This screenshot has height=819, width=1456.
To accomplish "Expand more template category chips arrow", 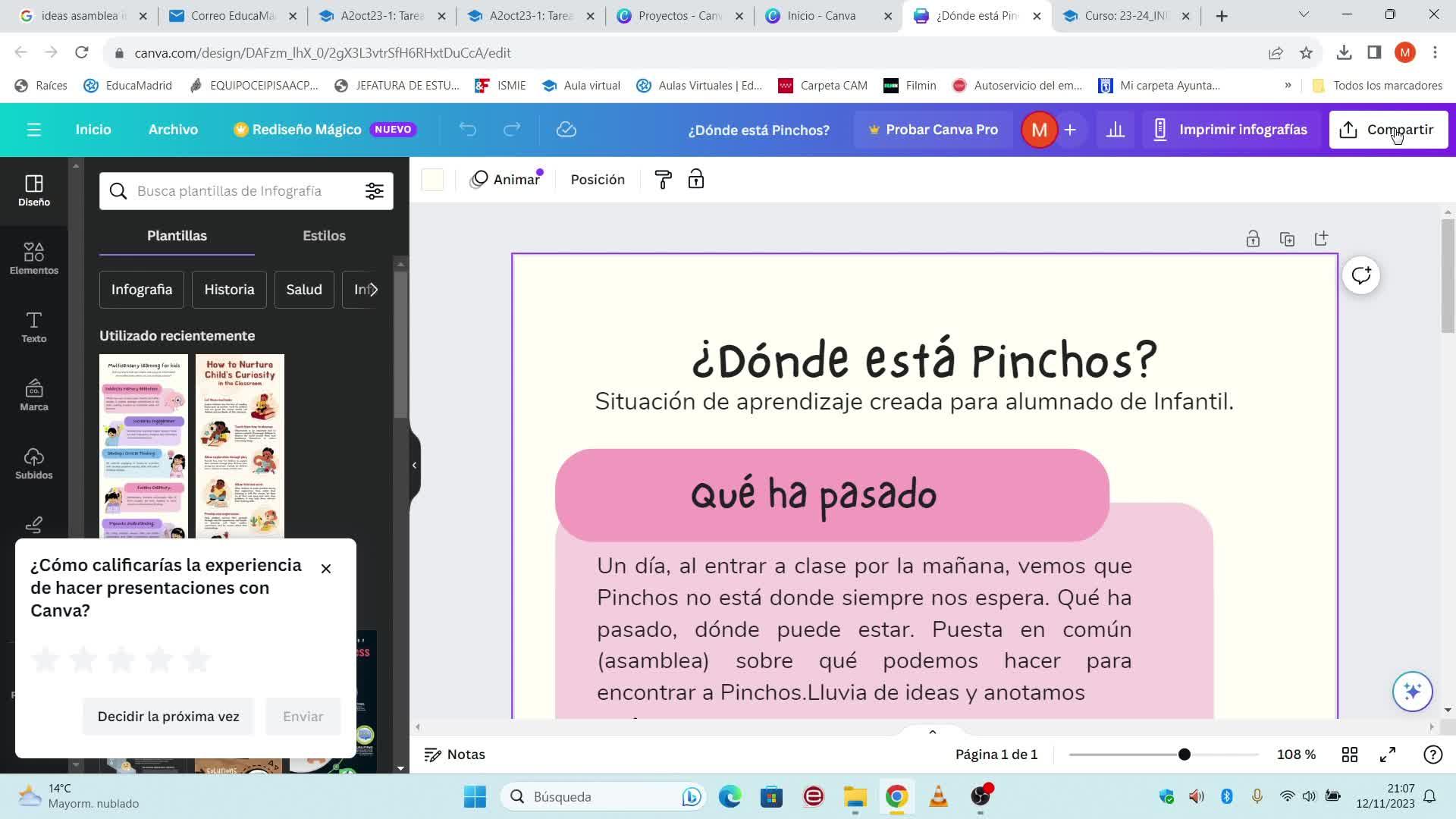I will (x=372, y=290).
